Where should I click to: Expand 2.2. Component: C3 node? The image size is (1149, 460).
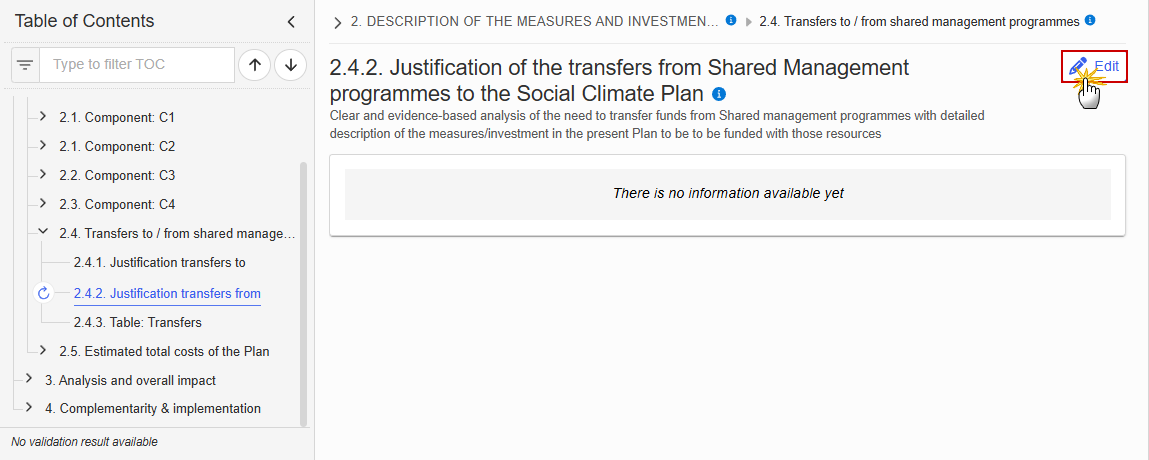tap(43, 175)
